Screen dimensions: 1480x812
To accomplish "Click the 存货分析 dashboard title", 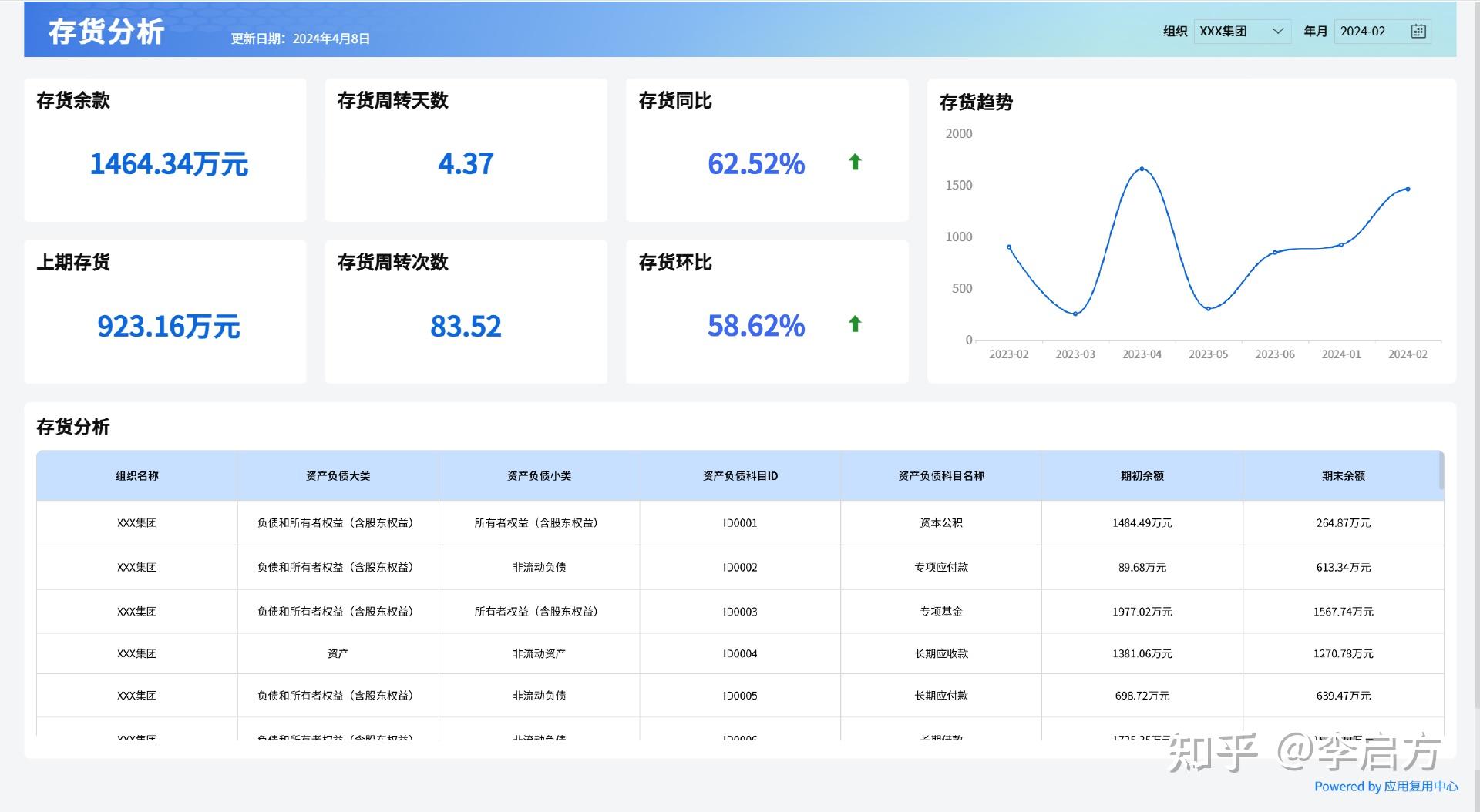I will [106, 32].
